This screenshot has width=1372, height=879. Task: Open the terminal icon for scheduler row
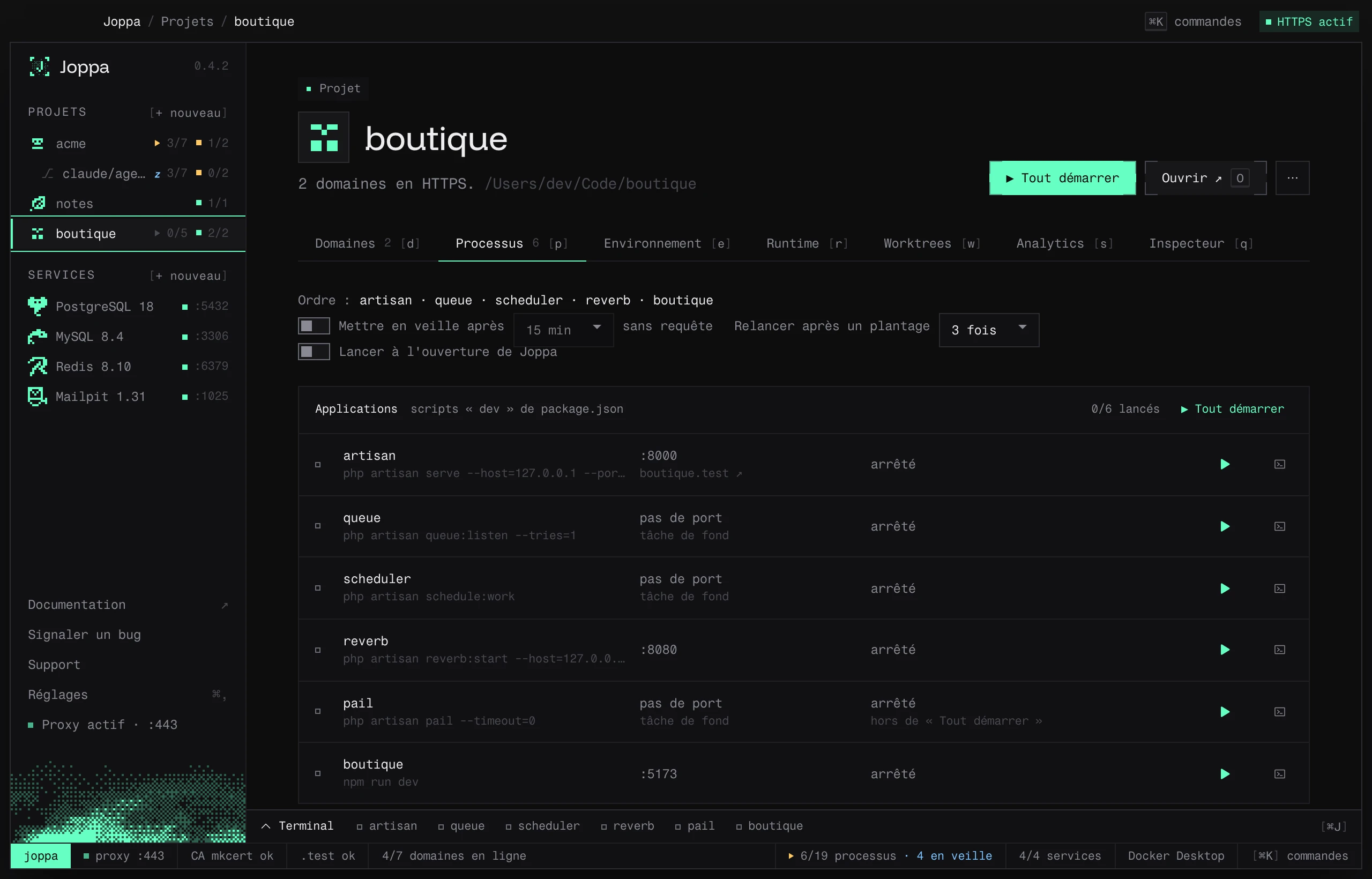pyautogui.click(x=1280, y=589)
